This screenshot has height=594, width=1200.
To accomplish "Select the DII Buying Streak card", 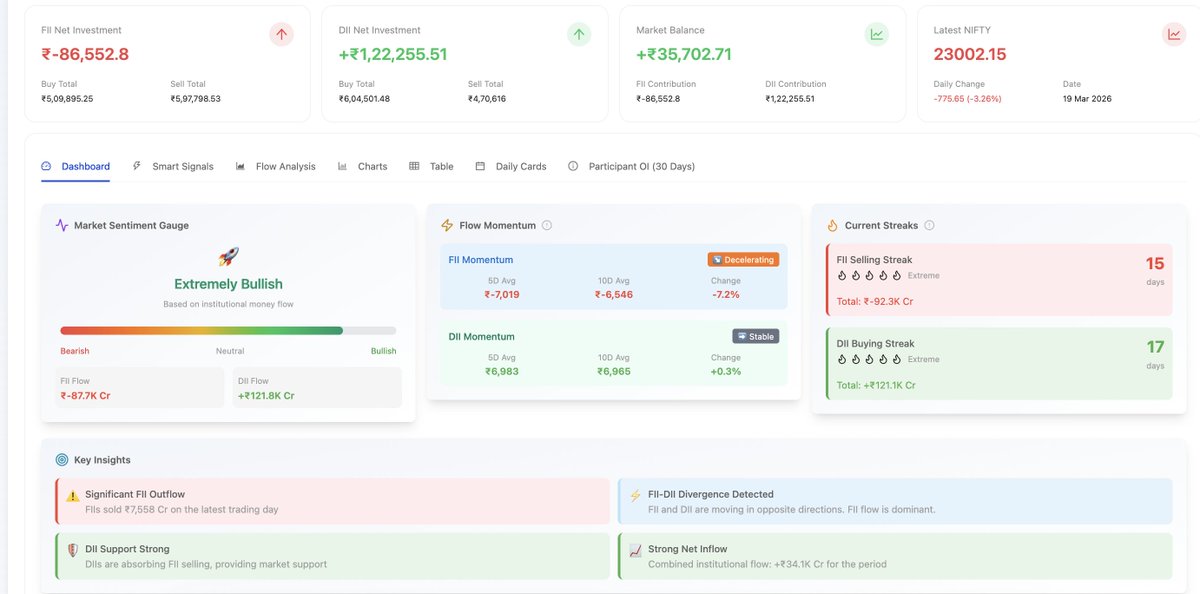I will point(999,364).
